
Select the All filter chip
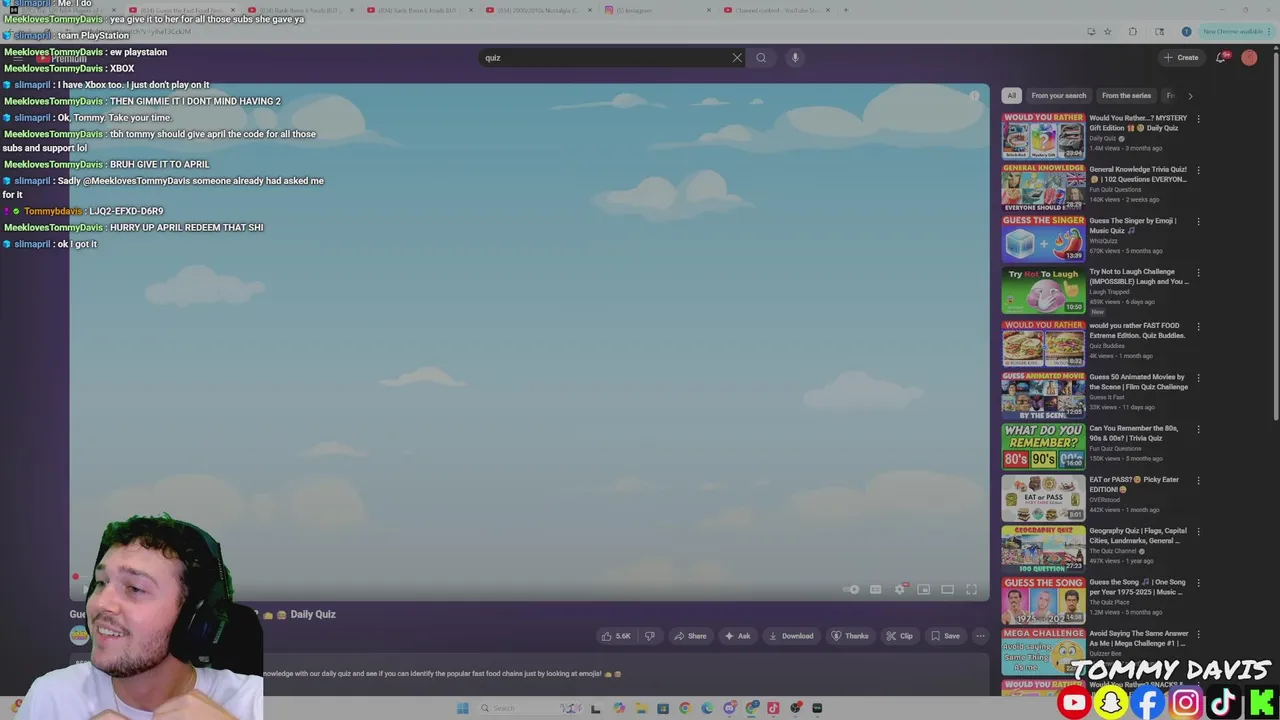pyautogui.click(x=1011, y=96)
